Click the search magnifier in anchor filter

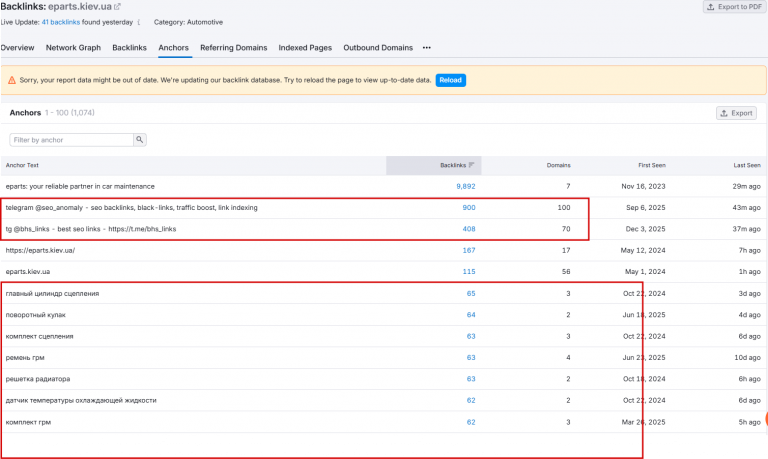(140, 140)
